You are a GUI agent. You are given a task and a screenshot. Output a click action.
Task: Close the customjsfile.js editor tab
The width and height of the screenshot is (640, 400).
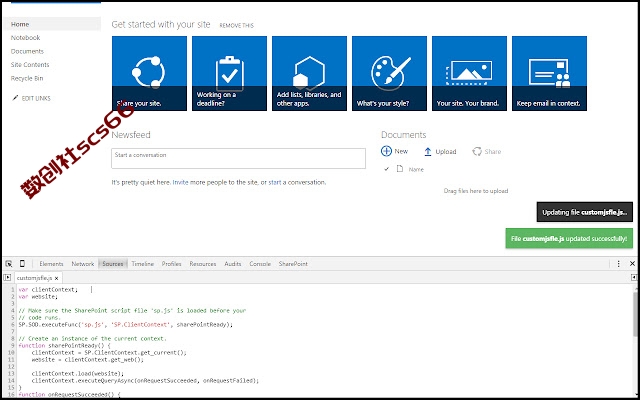56,278
